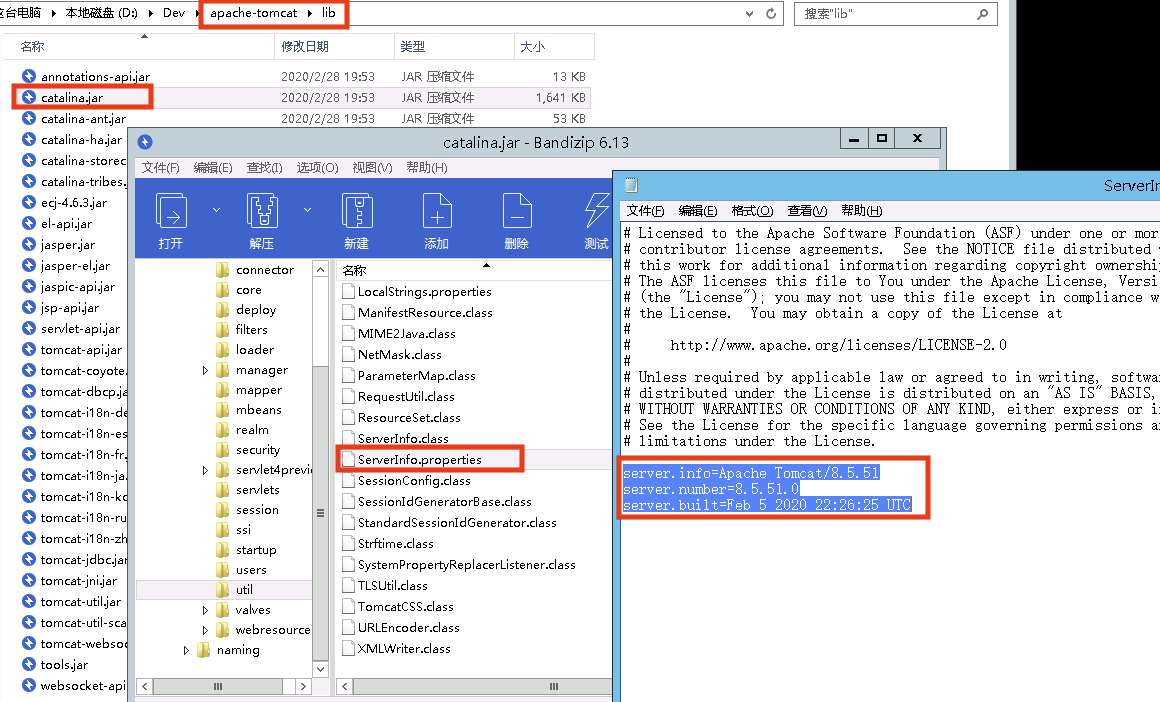Click the search magnifier icon in Explorer
The width and height of the screenshot is (1160, 702).
point(982,13)
